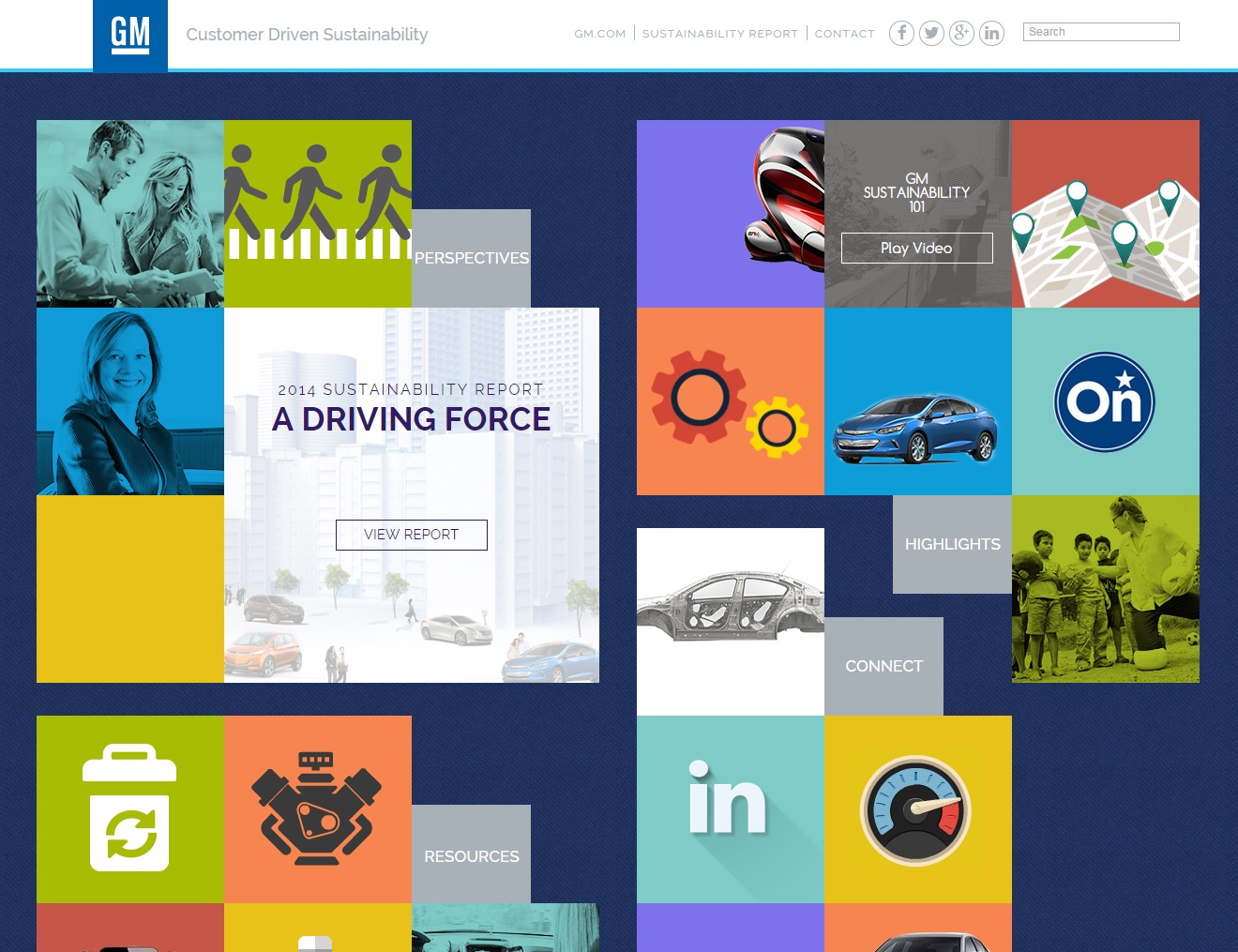Image resolution: width=1238 pixels, height=952 pixels.
Task: Open the OnStar logo tile
Action: [1105, 401]
